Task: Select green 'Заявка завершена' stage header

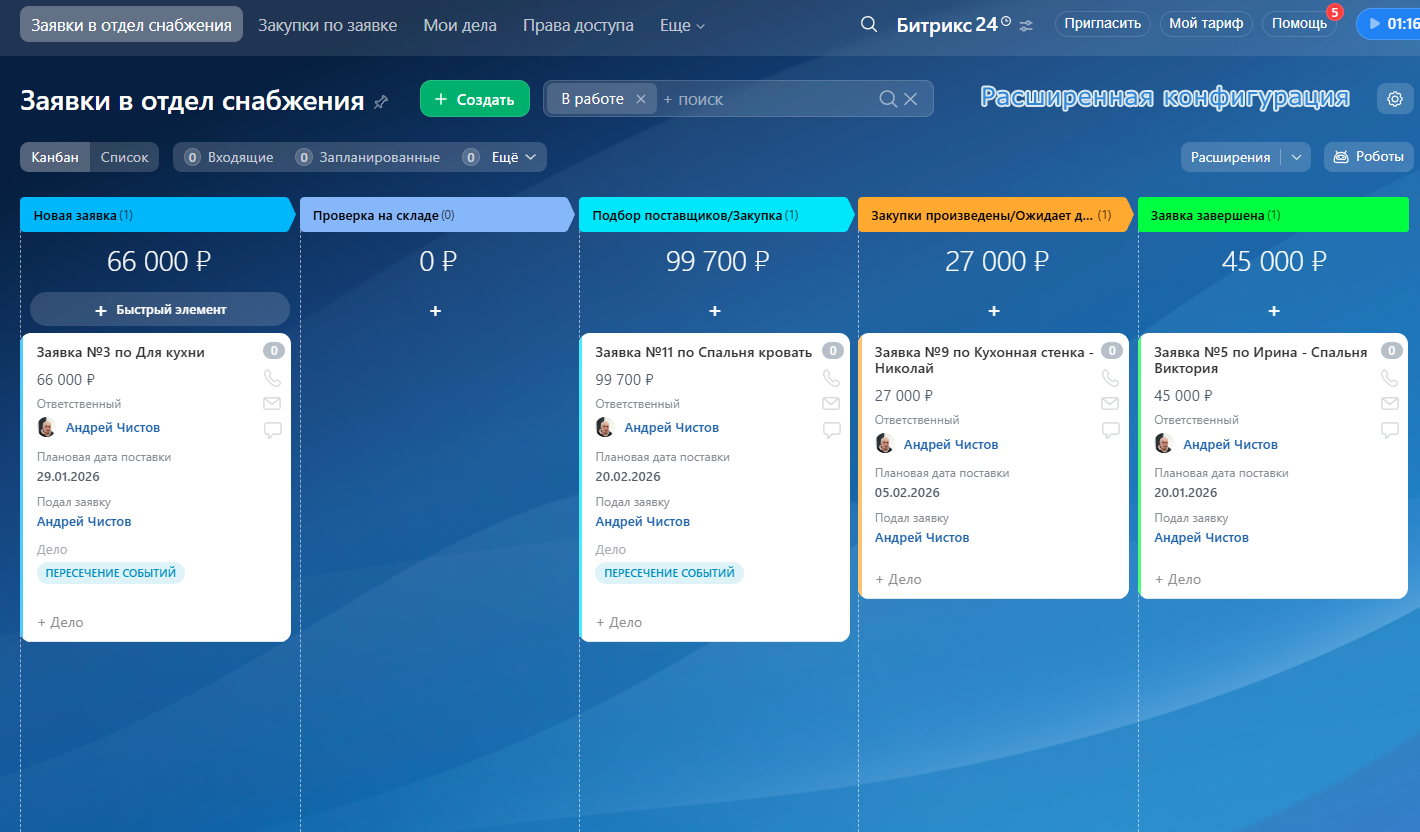Action: tap(1273, 215)
